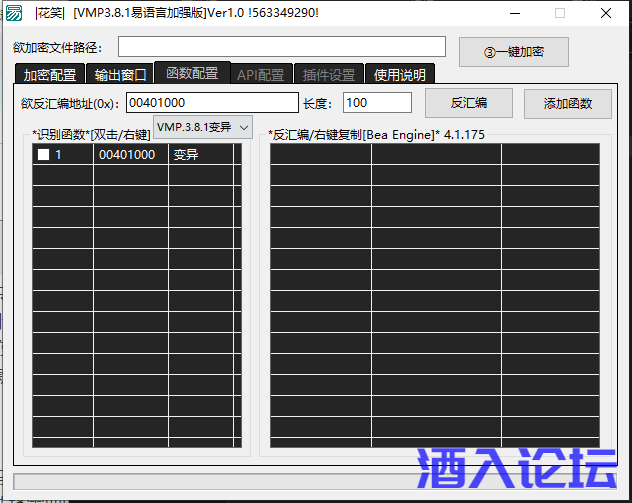The width and height of the screenshot is (632, 503).
Task: Click the 反汇编 button
Action: 468,103
